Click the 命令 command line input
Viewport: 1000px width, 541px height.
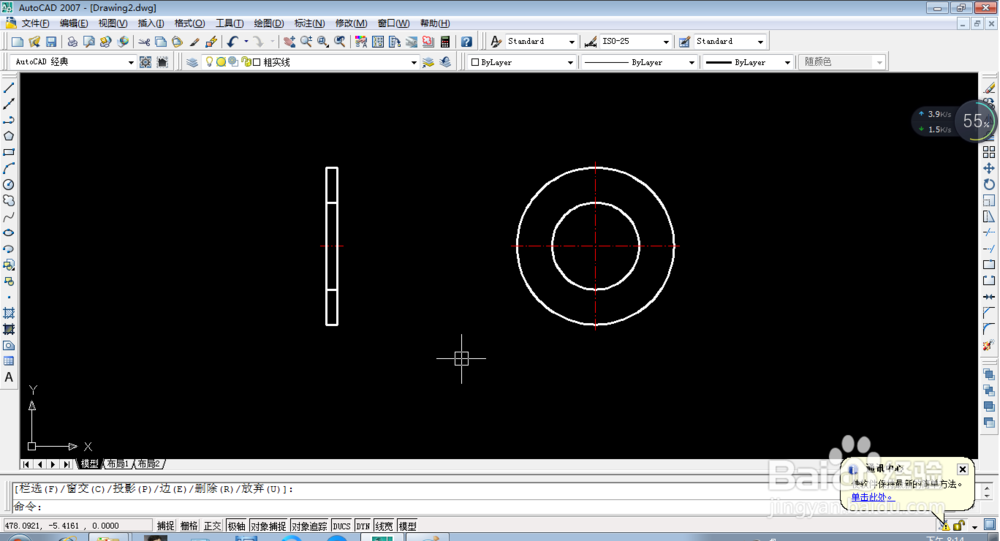[x=496, y=507]
